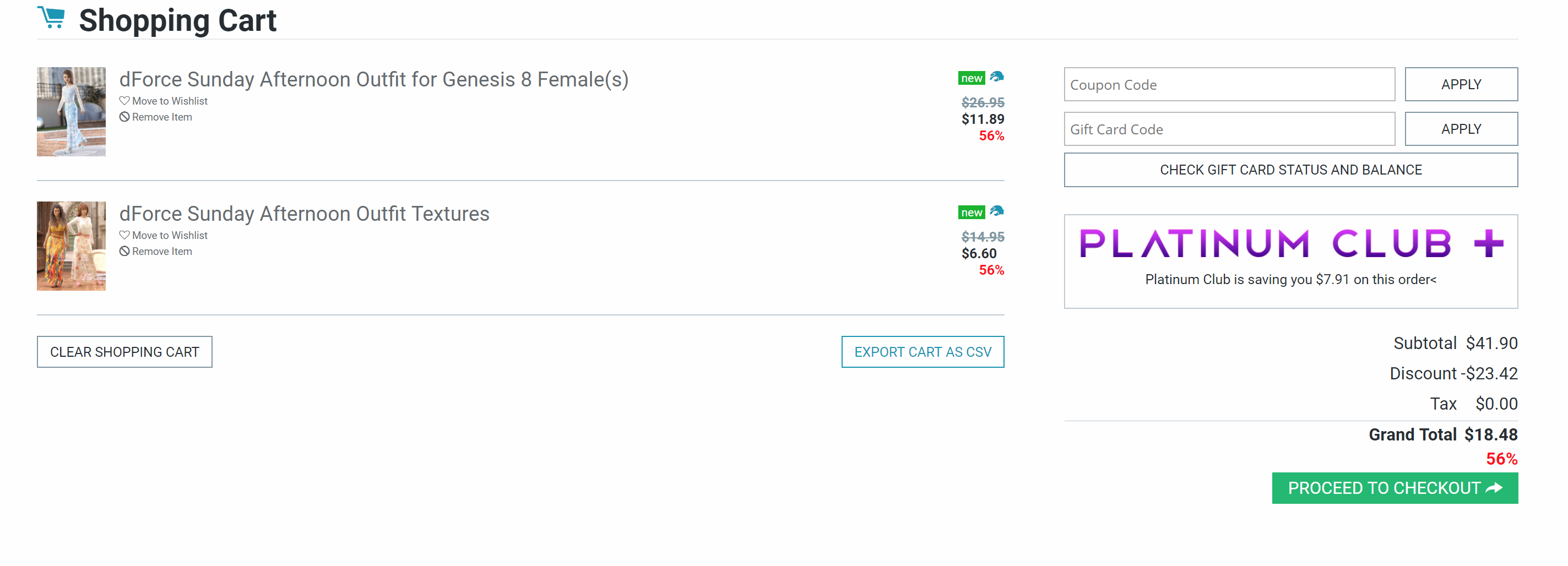1568x566 pixels.
Task: Apply the coupon code
Action: pyautogui.click(x=1460, y=85)
